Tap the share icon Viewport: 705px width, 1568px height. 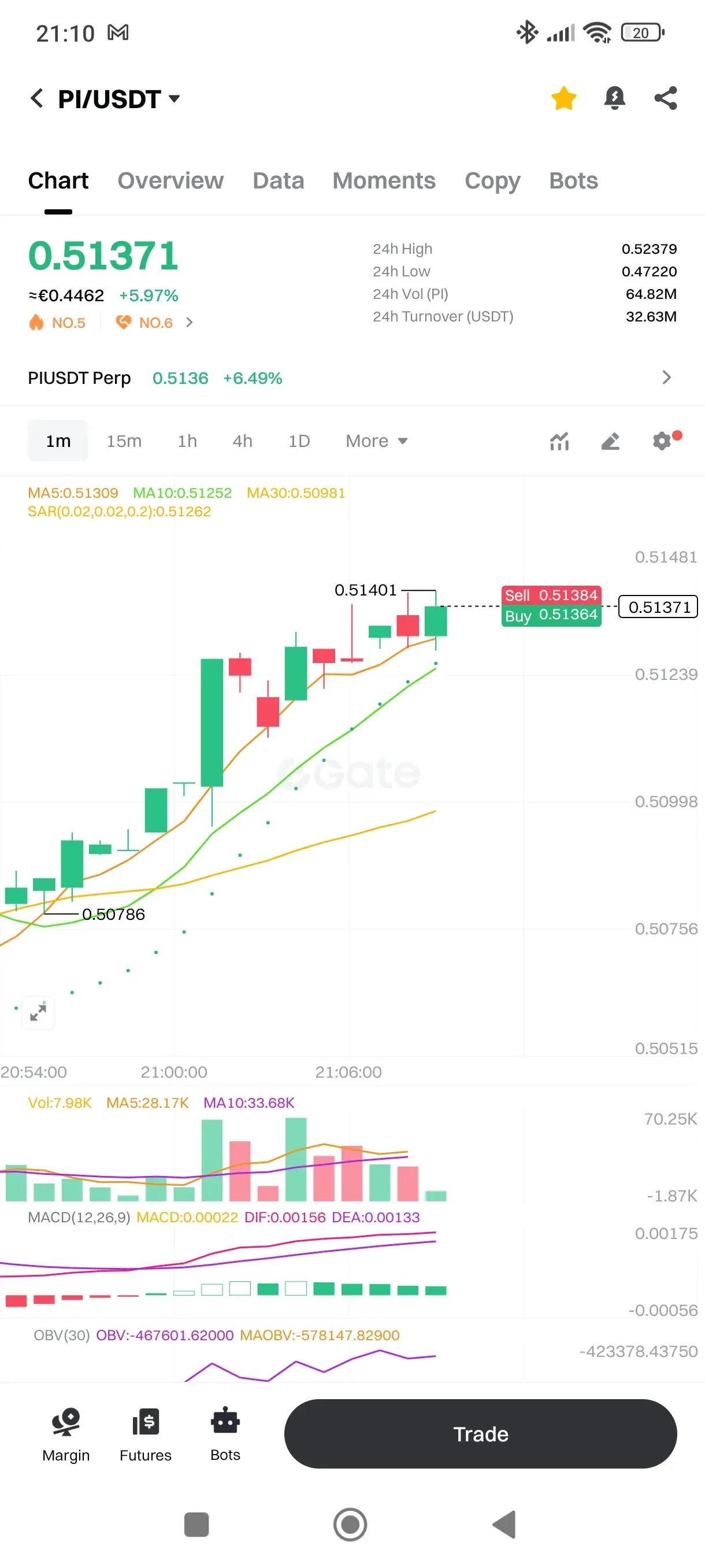click(x=666, y=98)
